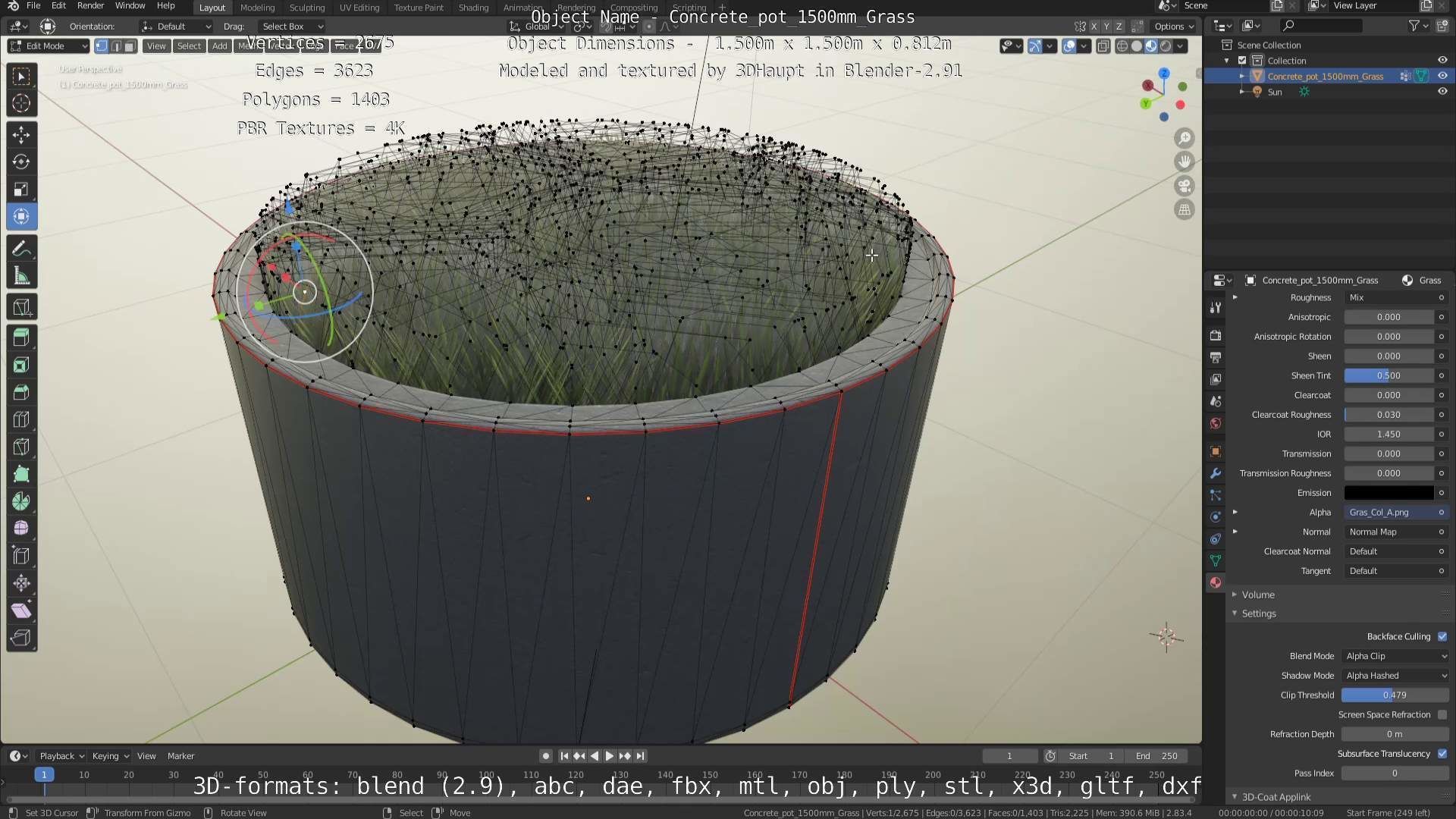Image resolution: width=1456 pixels, height=819 pixels.
Task: Open the Modifier properties wrench tab
Action: (1216, 473)
